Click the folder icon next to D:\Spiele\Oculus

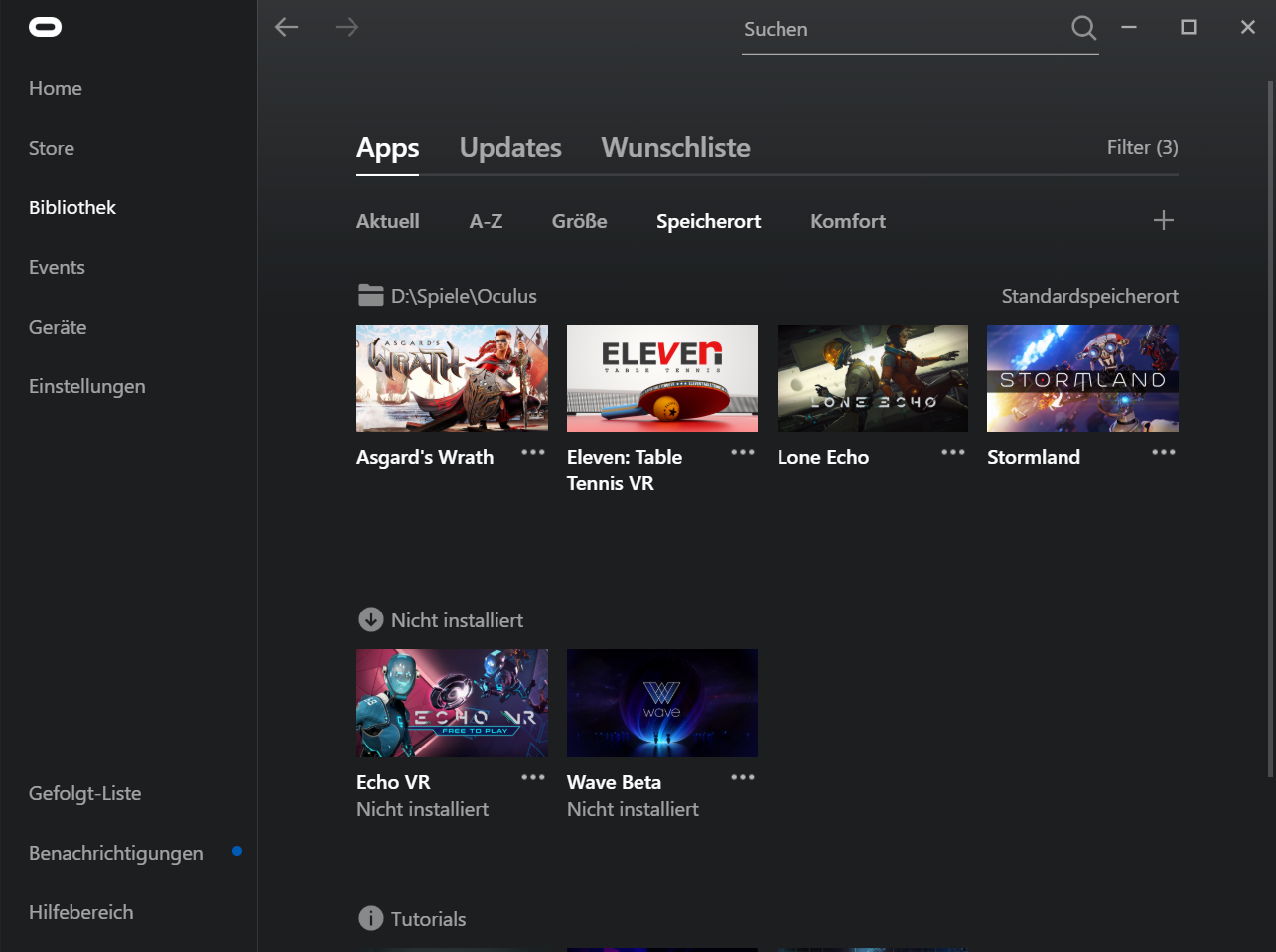[369, 294]
